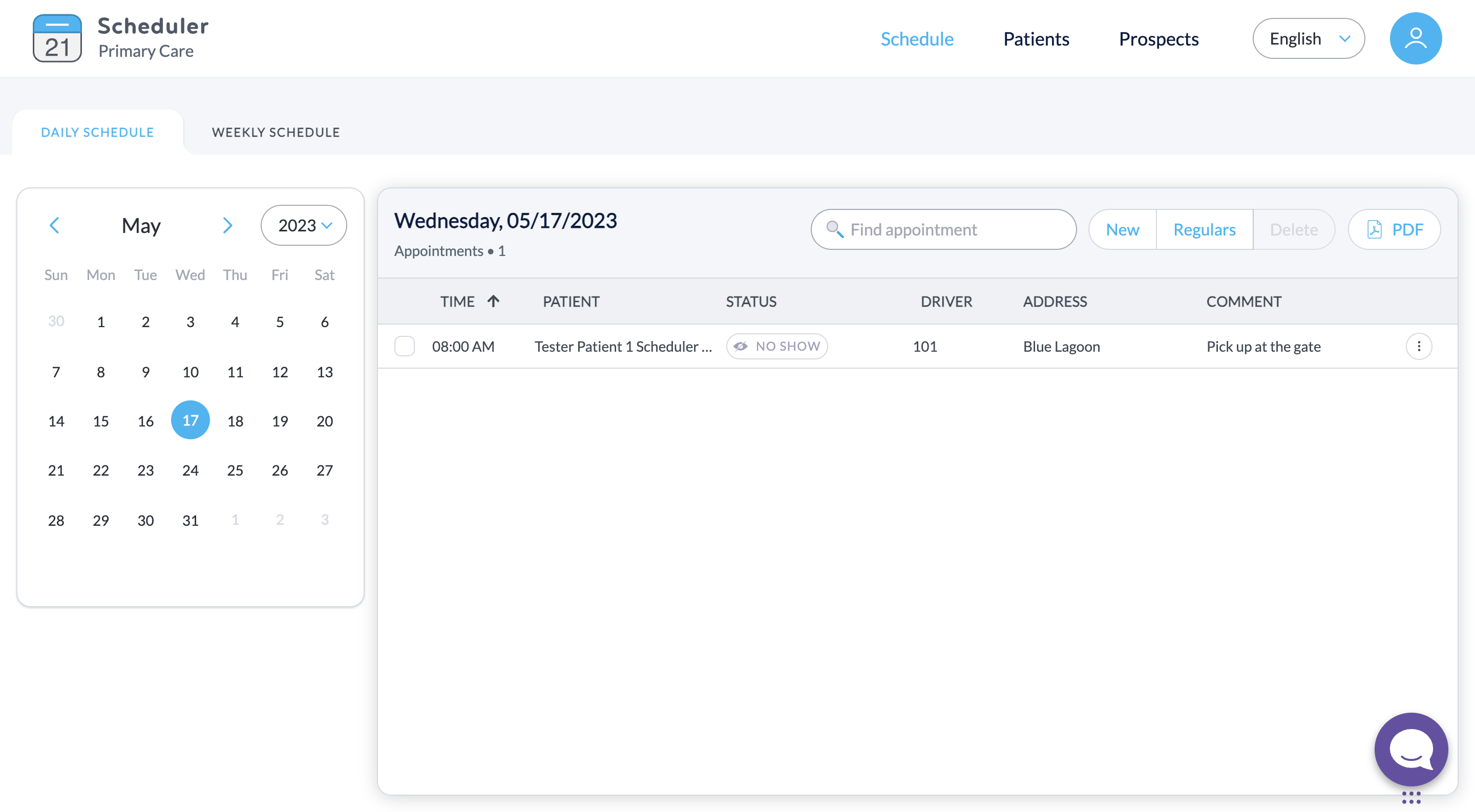Click the user profile avatar icon
The height and width of the screenshot is (812, 1475).
click(1415, 38)
